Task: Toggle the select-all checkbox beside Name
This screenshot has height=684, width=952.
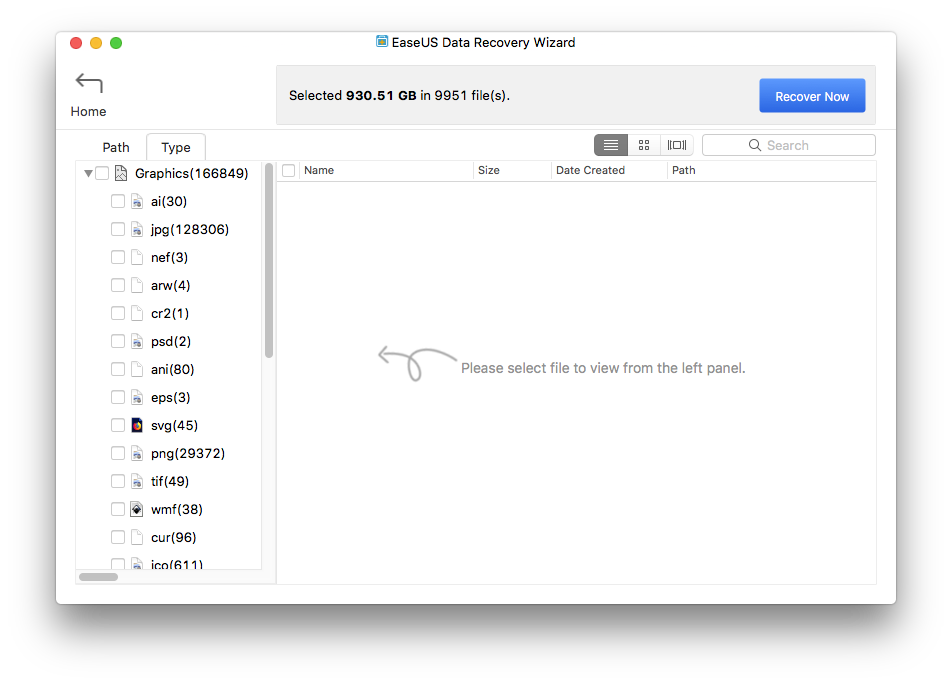Action: pyautogui.click(x=289, y=171)
